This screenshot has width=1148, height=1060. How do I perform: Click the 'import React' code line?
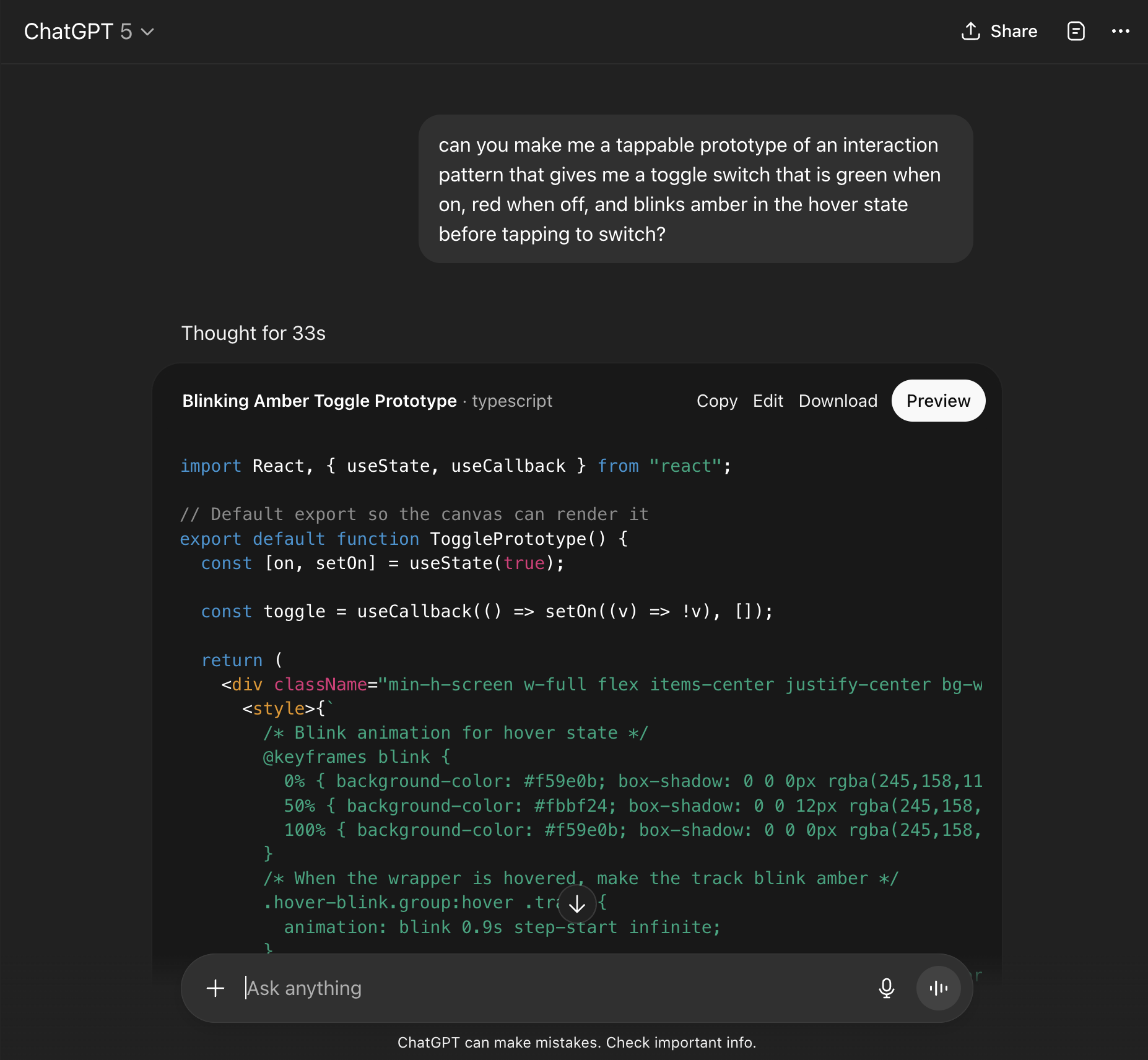coord(455,466)
